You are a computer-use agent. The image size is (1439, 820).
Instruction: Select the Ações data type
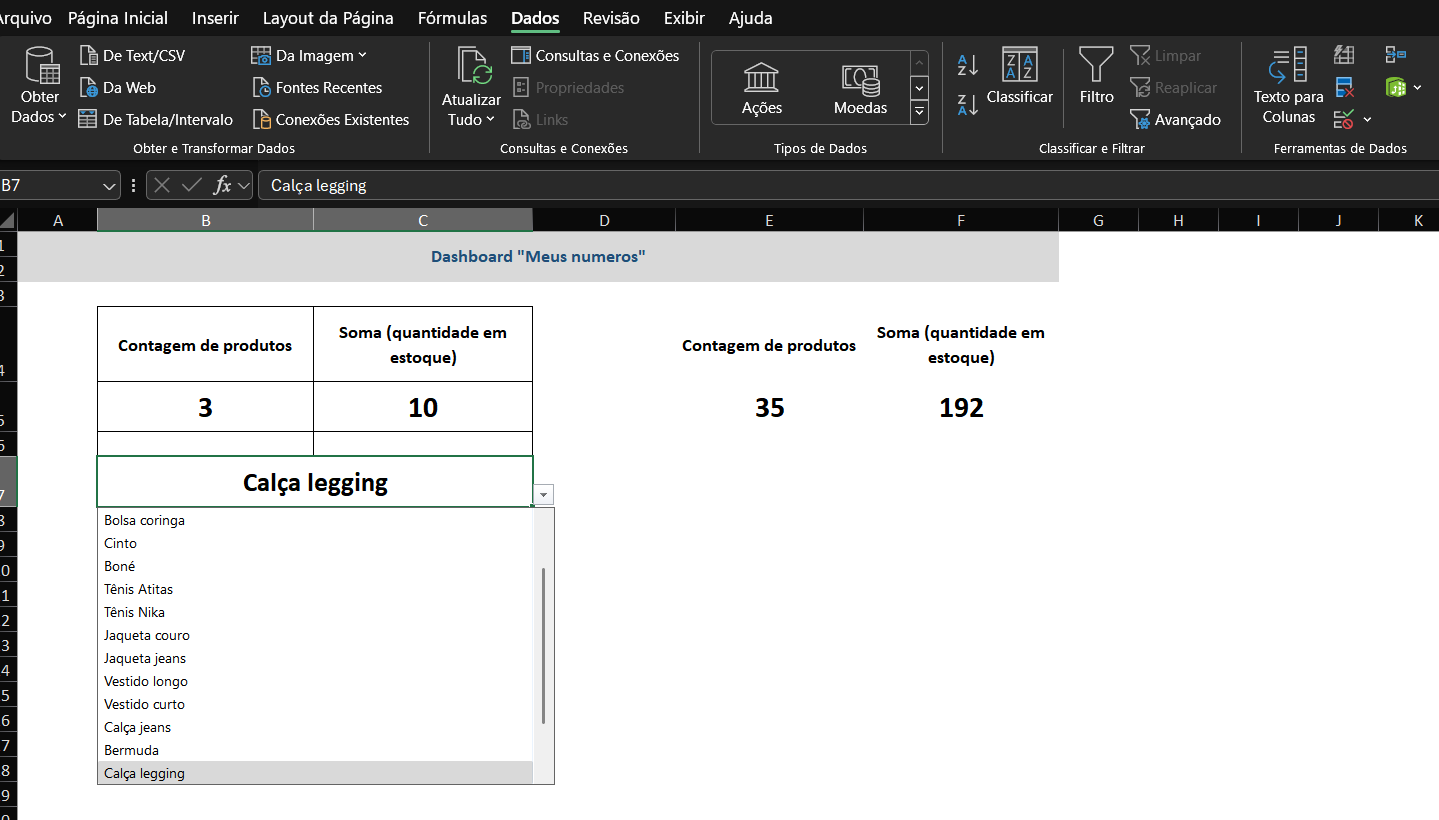762,88
